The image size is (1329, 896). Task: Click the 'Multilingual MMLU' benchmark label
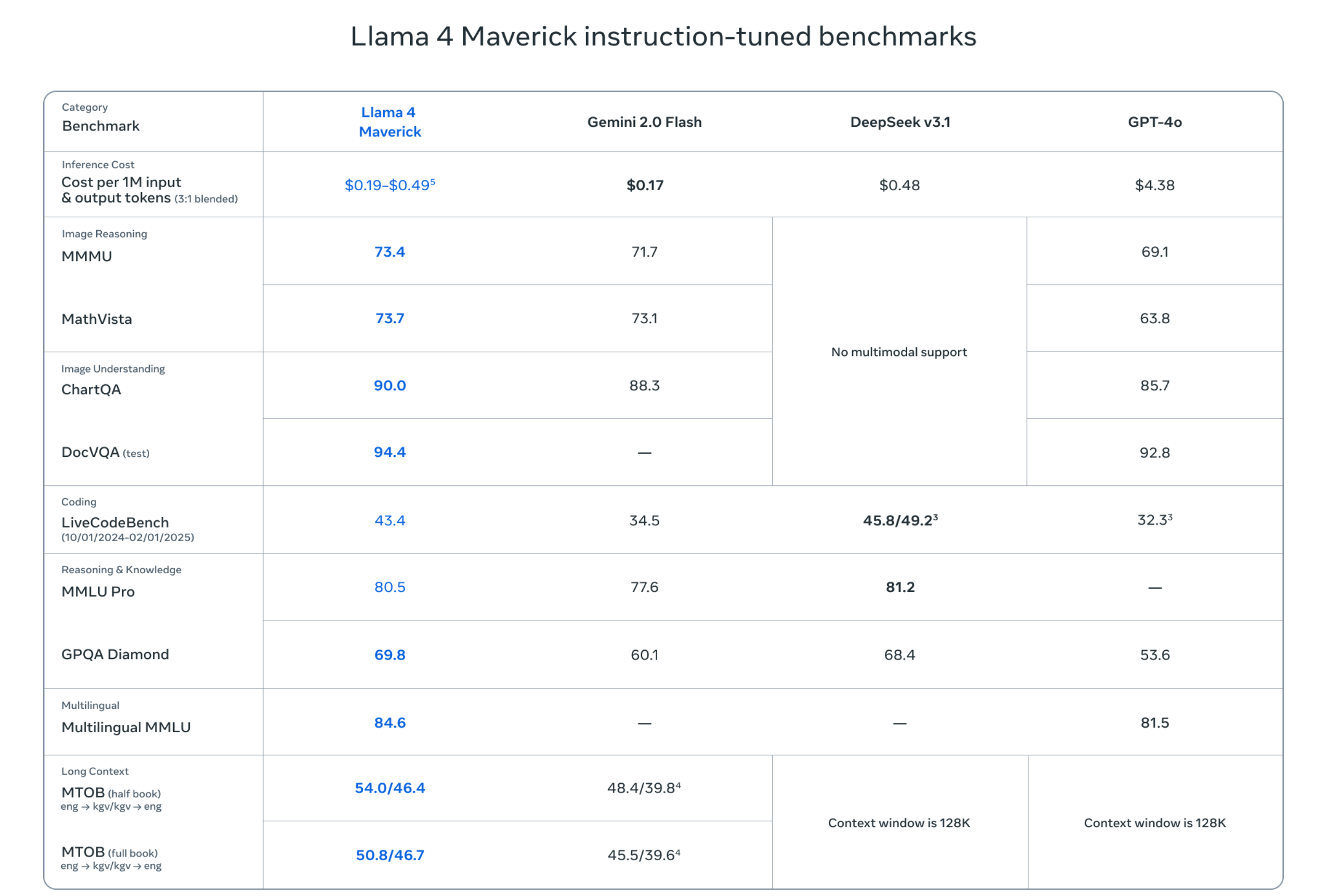click(126, 727)
